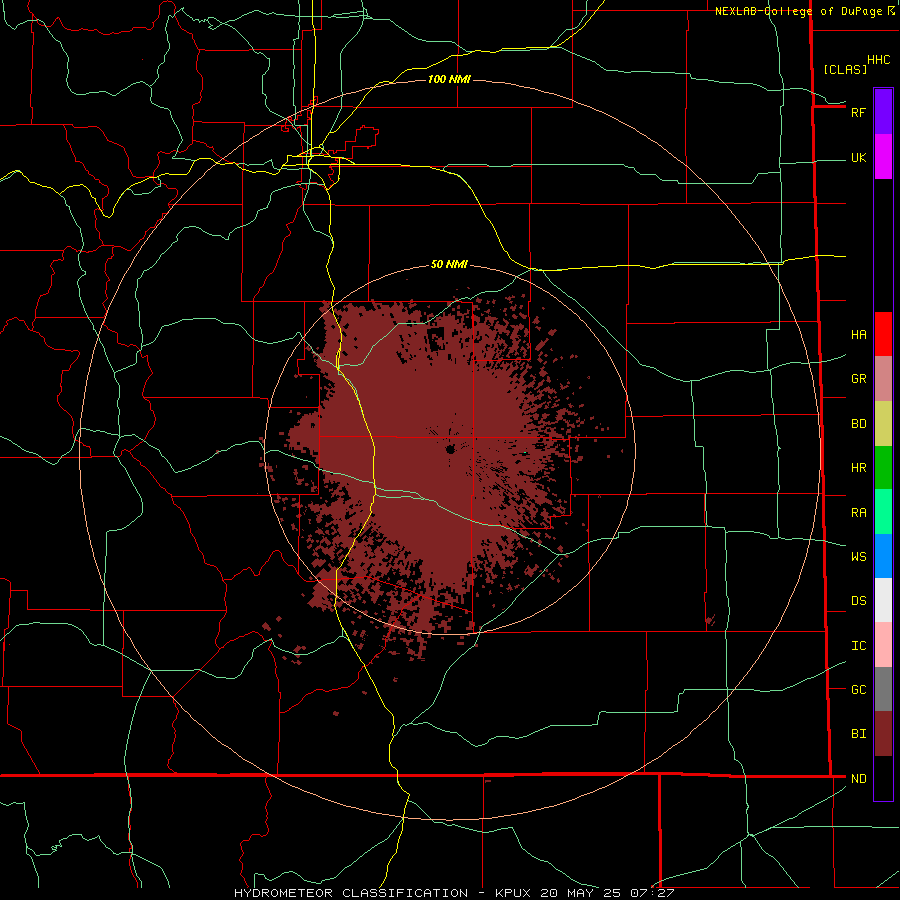The height and width of the screenshot is (900, 900).
Task: Select the gray GC legend swatch
Action: (883, 689)
